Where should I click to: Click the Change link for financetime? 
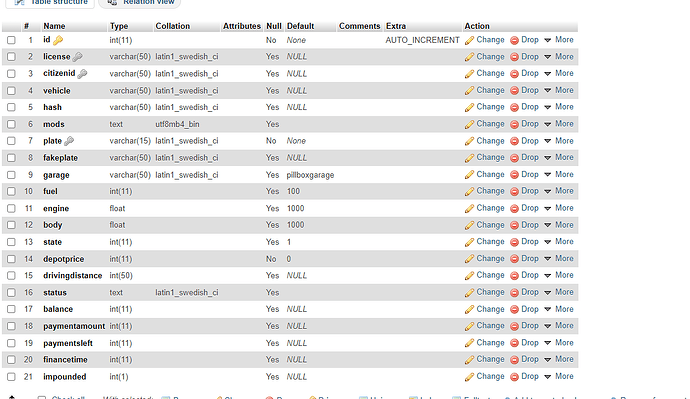pos(490,359)
